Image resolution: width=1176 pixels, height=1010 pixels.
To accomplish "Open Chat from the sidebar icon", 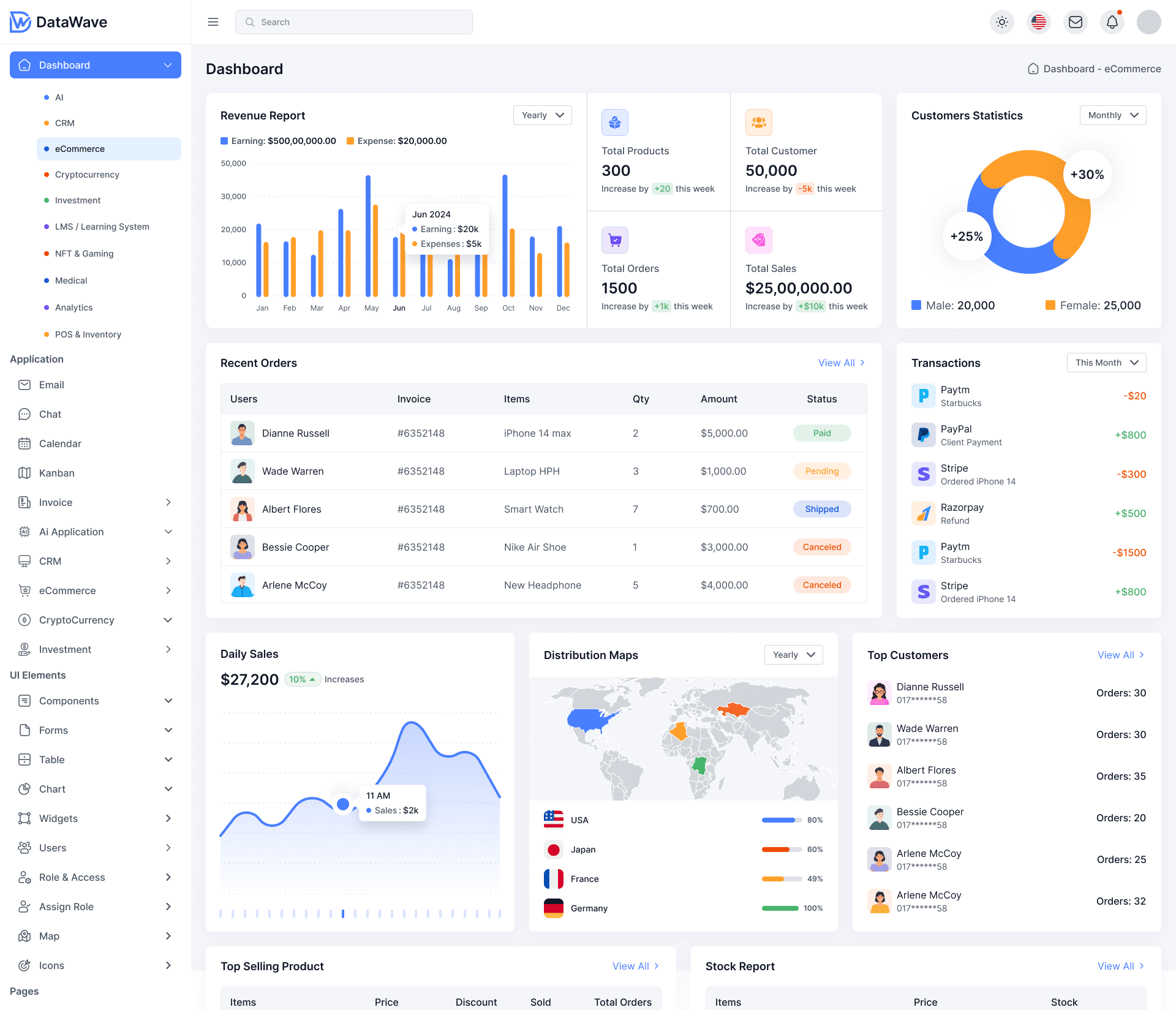I will tap(24, 414).
